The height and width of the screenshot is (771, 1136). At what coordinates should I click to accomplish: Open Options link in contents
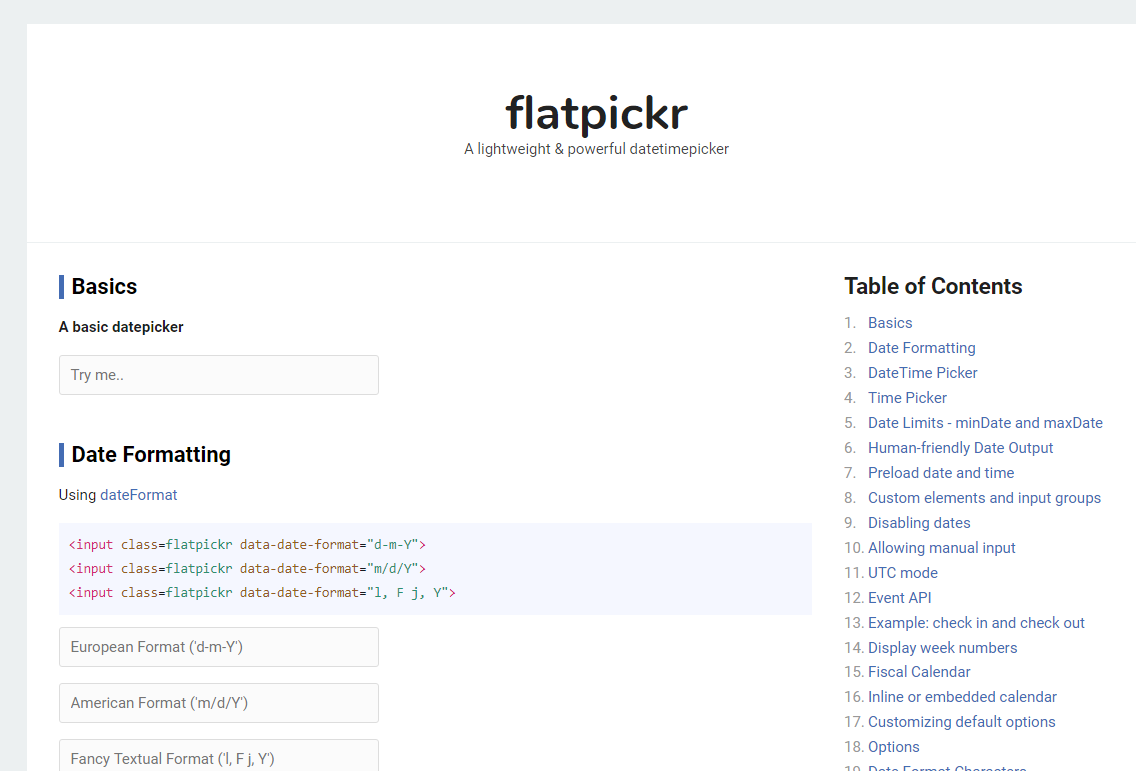(893, 747)
